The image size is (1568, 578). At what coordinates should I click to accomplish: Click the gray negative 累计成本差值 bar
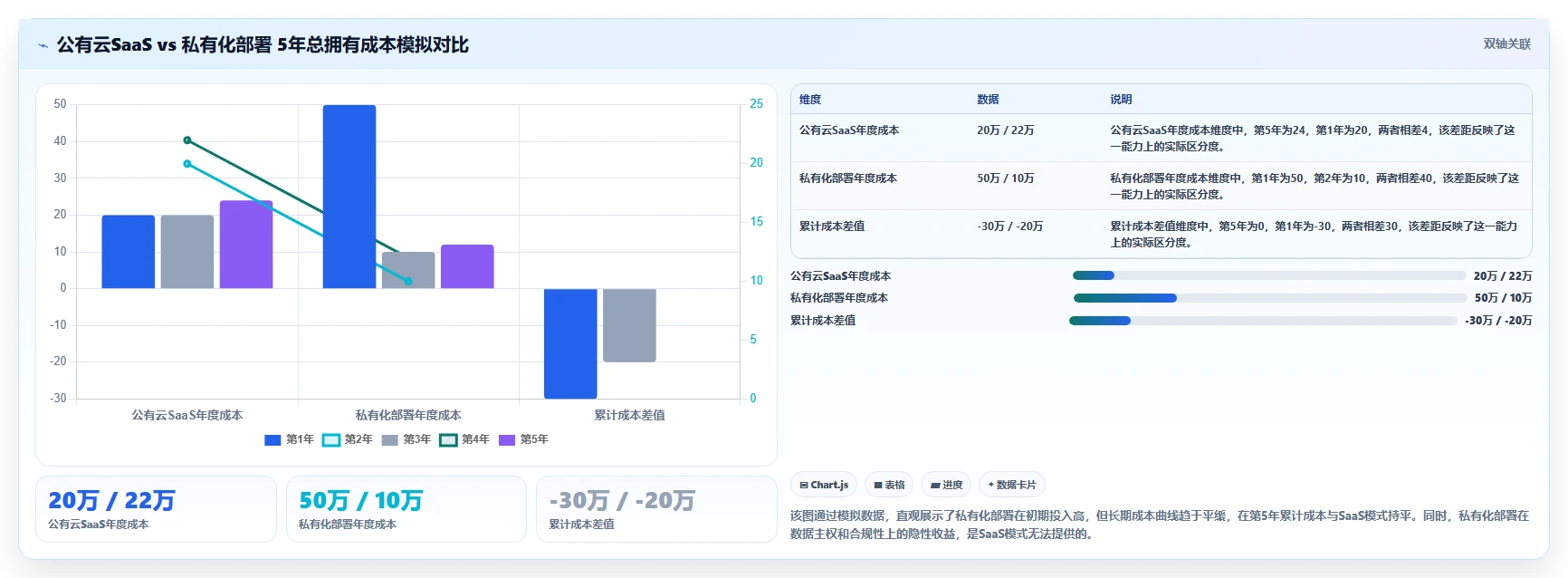(629, 325)
